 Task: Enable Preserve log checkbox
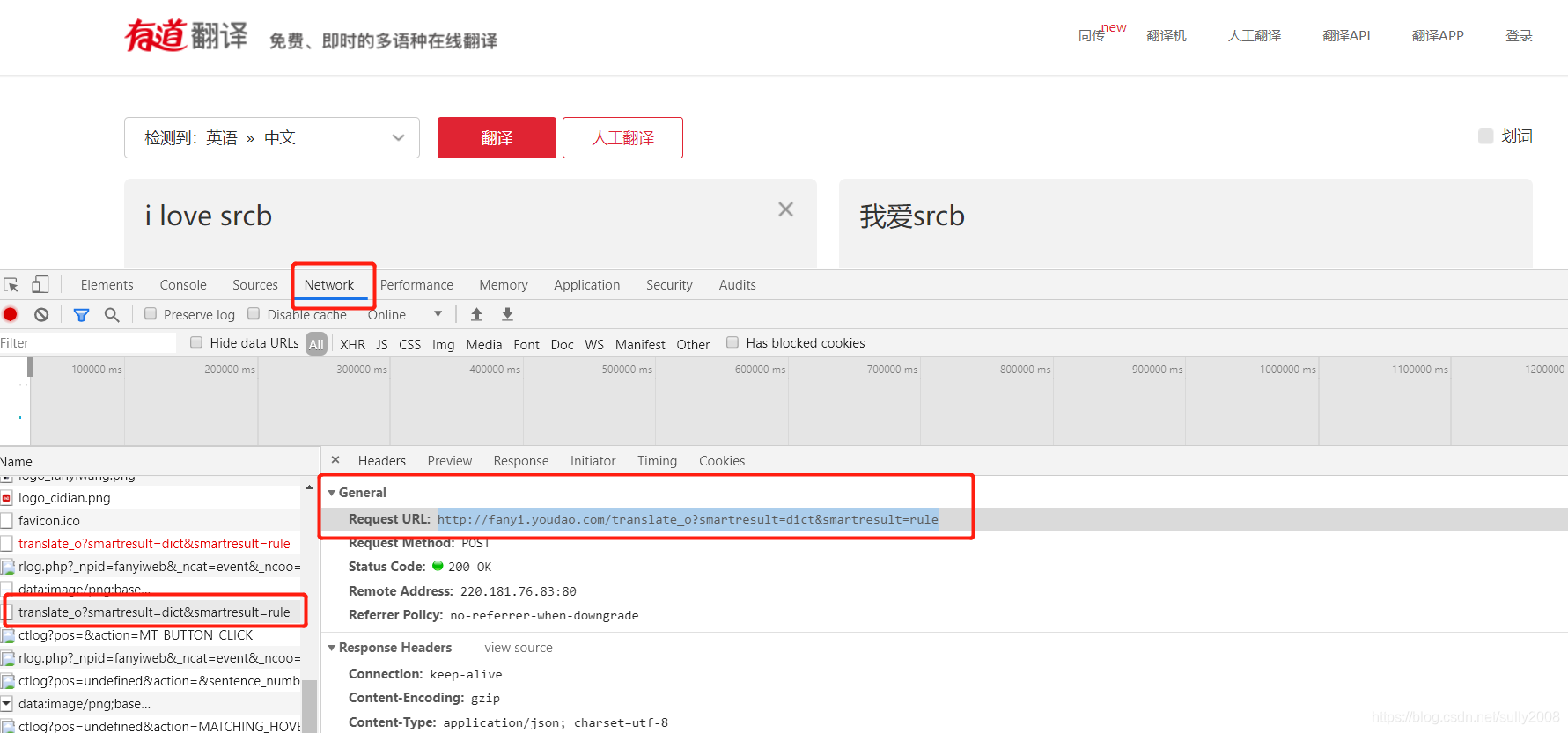point(151,313)
